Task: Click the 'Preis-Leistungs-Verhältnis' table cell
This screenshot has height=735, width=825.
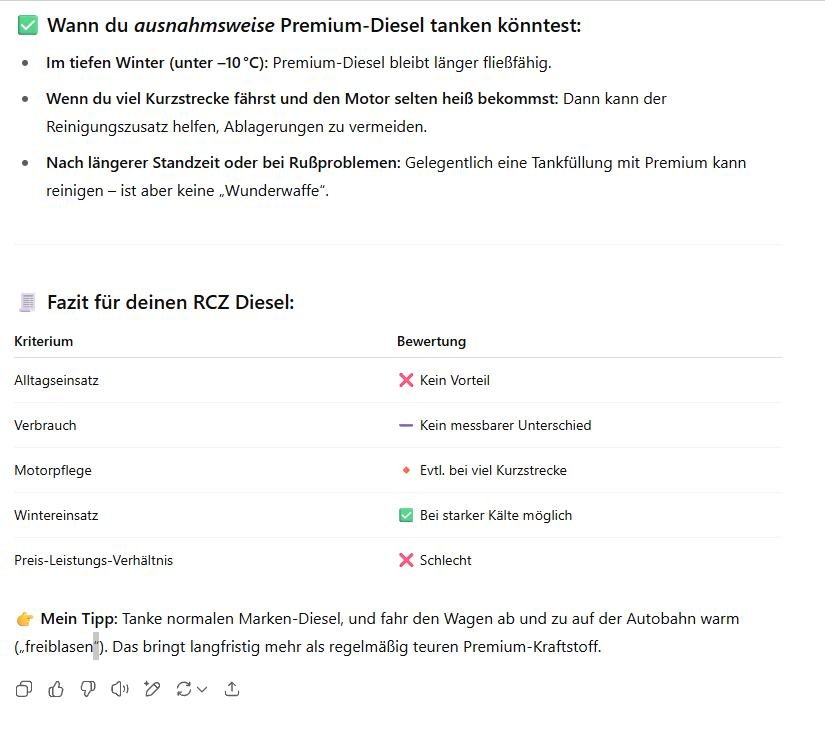Action: [x=93, y=560]
